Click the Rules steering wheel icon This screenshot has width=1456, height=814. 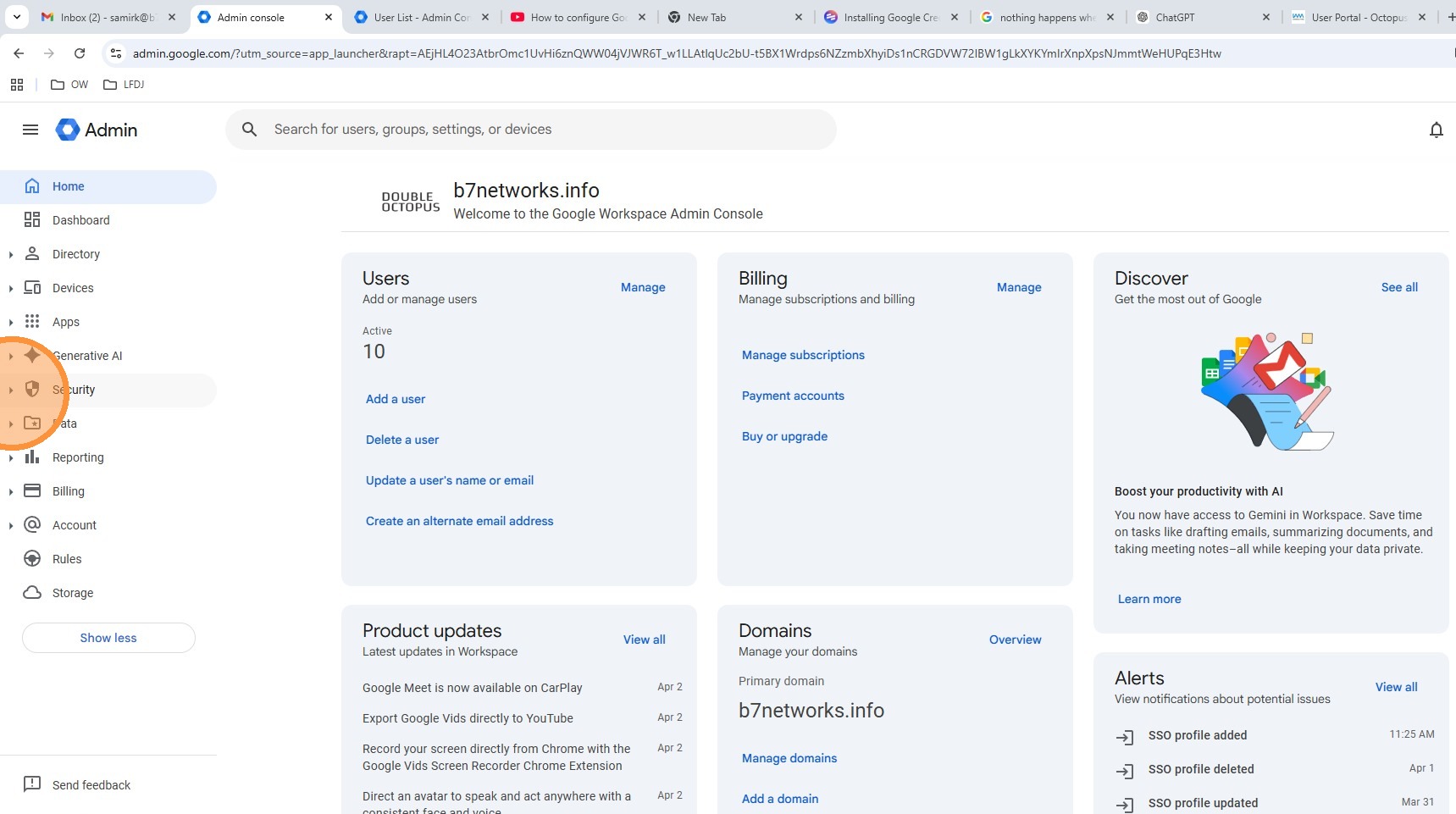point(32,559)
